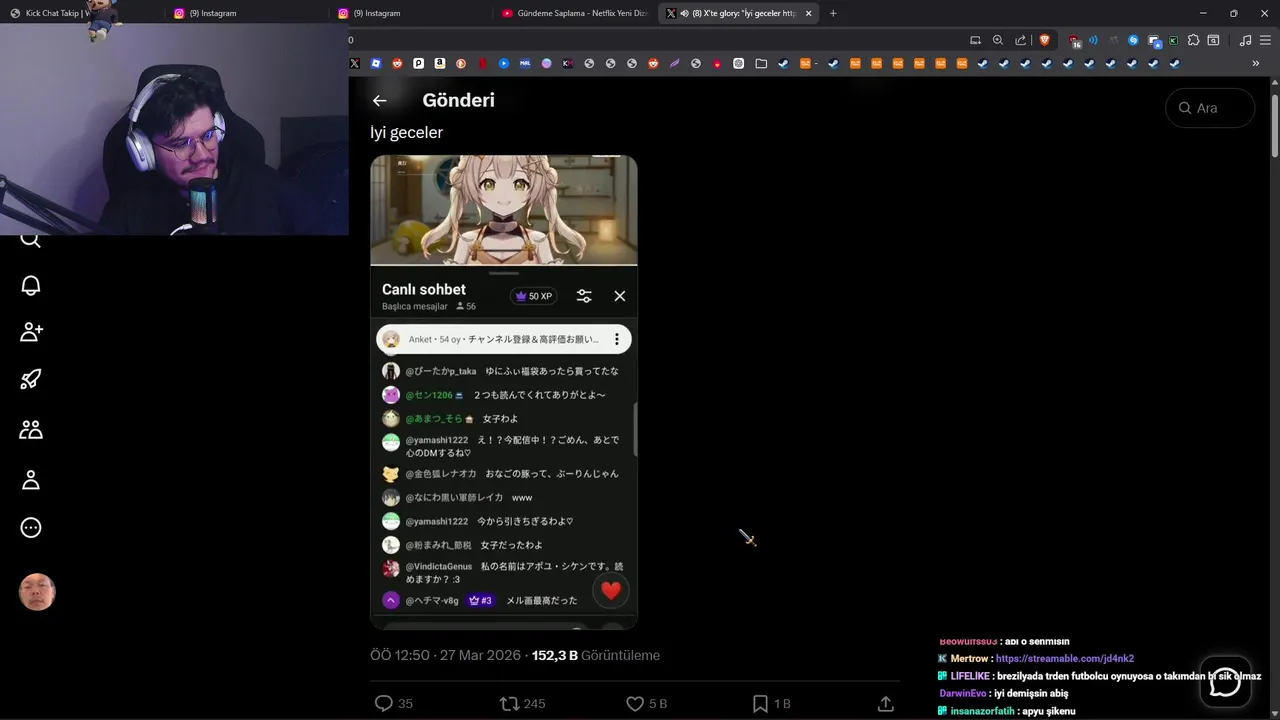This screenshot has width=1280, height=720.
Task: Open the streamable.com link in chat
Action: click(x=1065, y=659)
